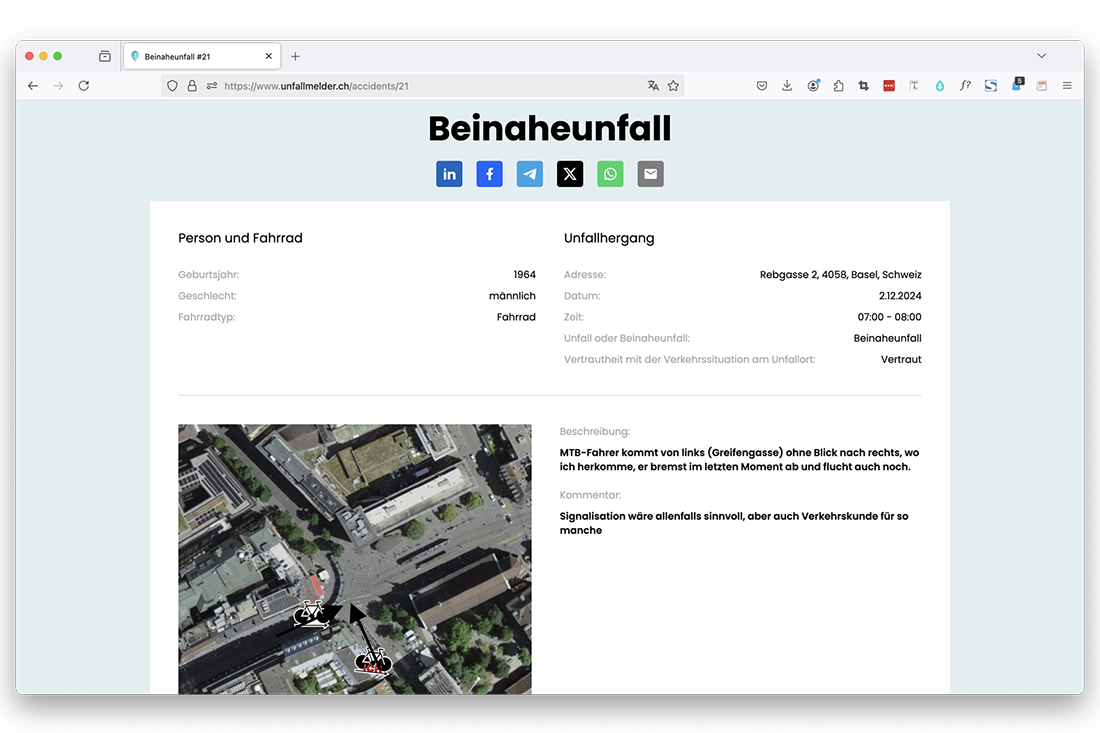Viewport: 1100px width, 733px height.
Task: Share on LinkedIn
Action: pyautogui.click(x=449, y=174)
